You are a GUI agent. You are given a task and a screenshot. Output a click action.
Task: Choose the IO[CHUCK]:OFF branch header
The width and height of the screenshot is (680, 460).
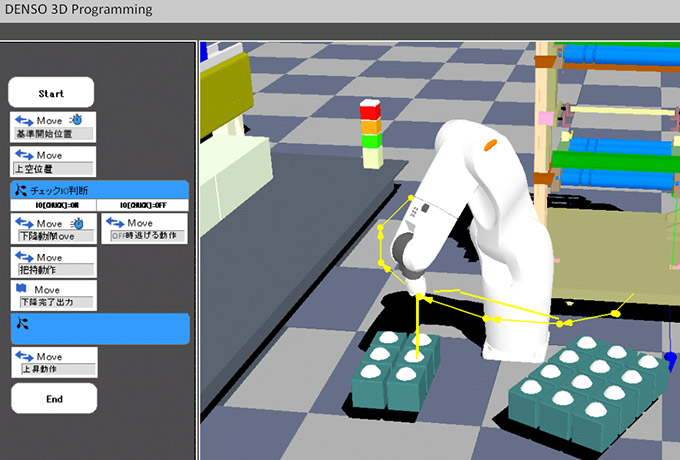click(x=144, y=205)
